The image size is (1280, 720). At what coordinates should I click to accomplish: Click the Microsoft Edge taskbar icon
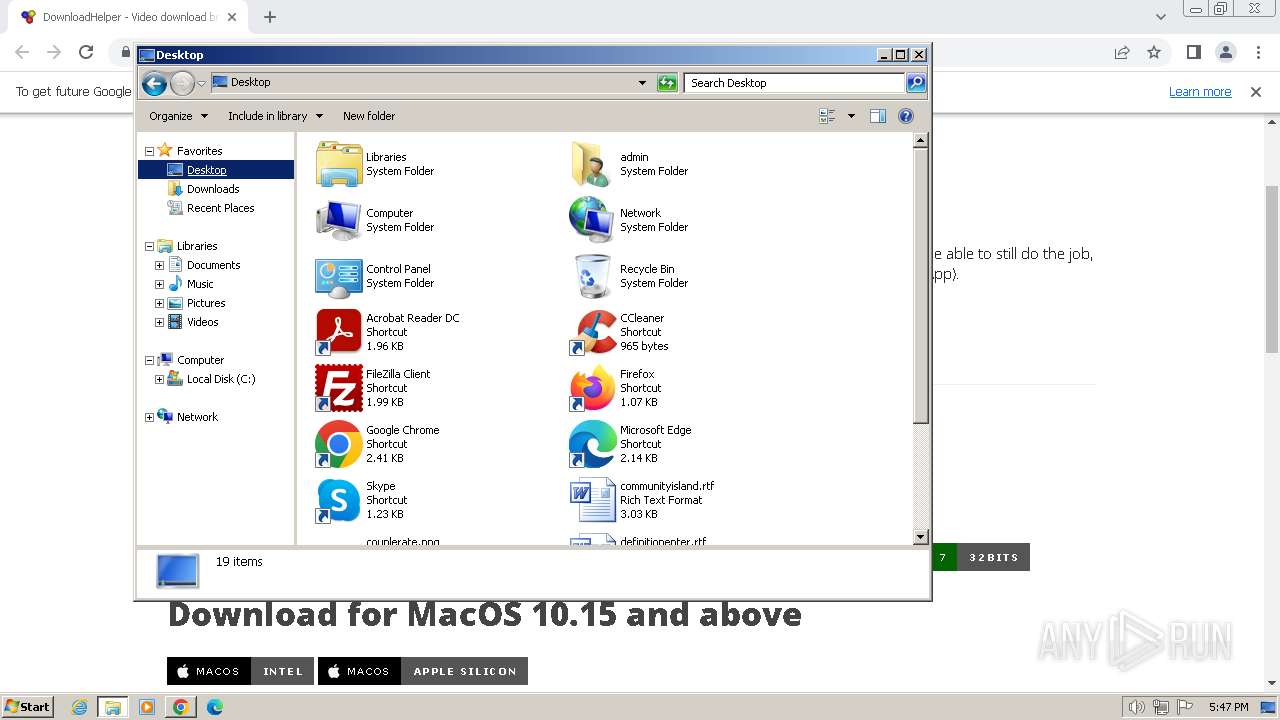[214, 707]
